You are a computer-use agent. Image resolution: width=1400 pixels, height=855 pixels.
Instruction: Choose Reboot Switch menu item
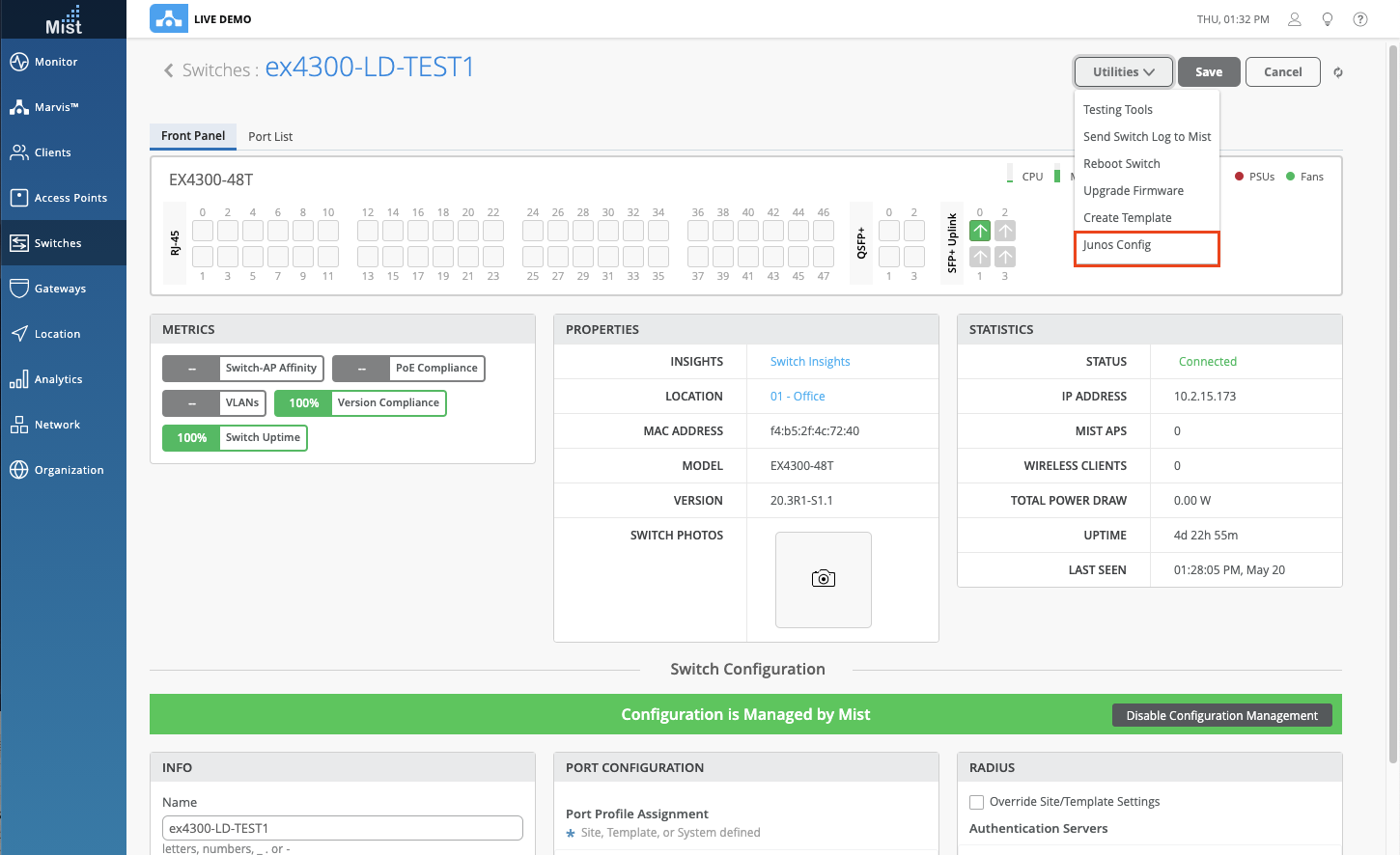1147,164
